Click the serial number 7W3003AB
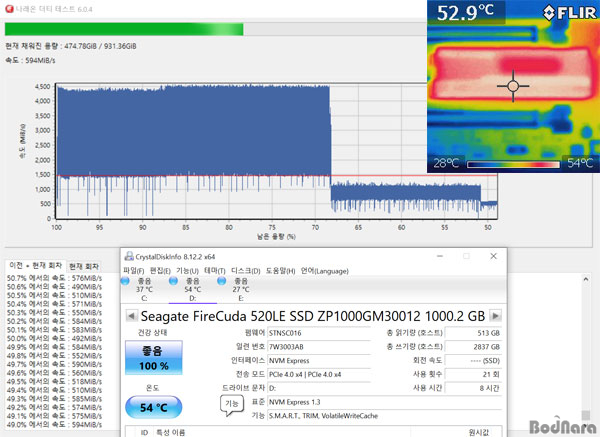Image resolution: width=600 pixels, height=437 pixels. pyautogui.click(x=319, y=347)
